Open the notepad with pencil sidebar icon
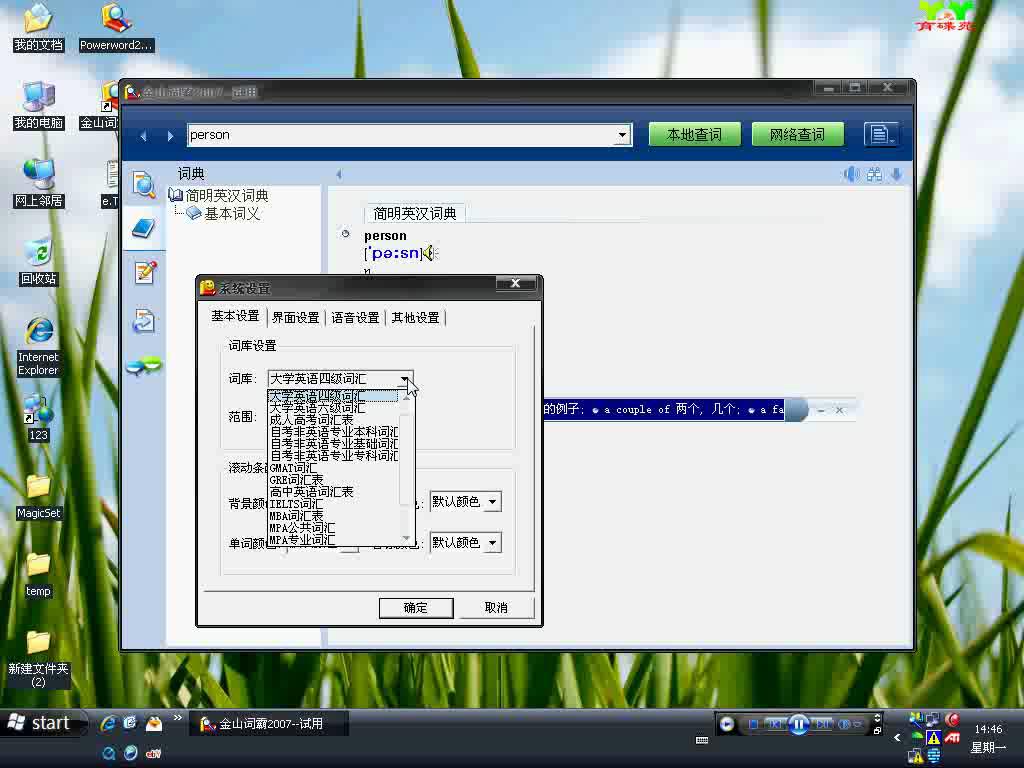 tap(145, 272)
